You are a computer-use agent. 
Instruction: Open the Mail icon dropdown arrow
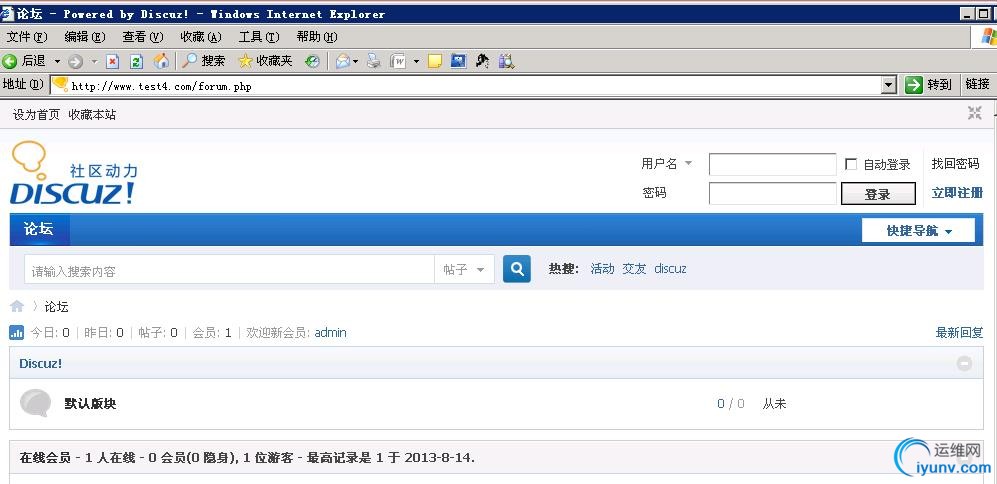355,62
